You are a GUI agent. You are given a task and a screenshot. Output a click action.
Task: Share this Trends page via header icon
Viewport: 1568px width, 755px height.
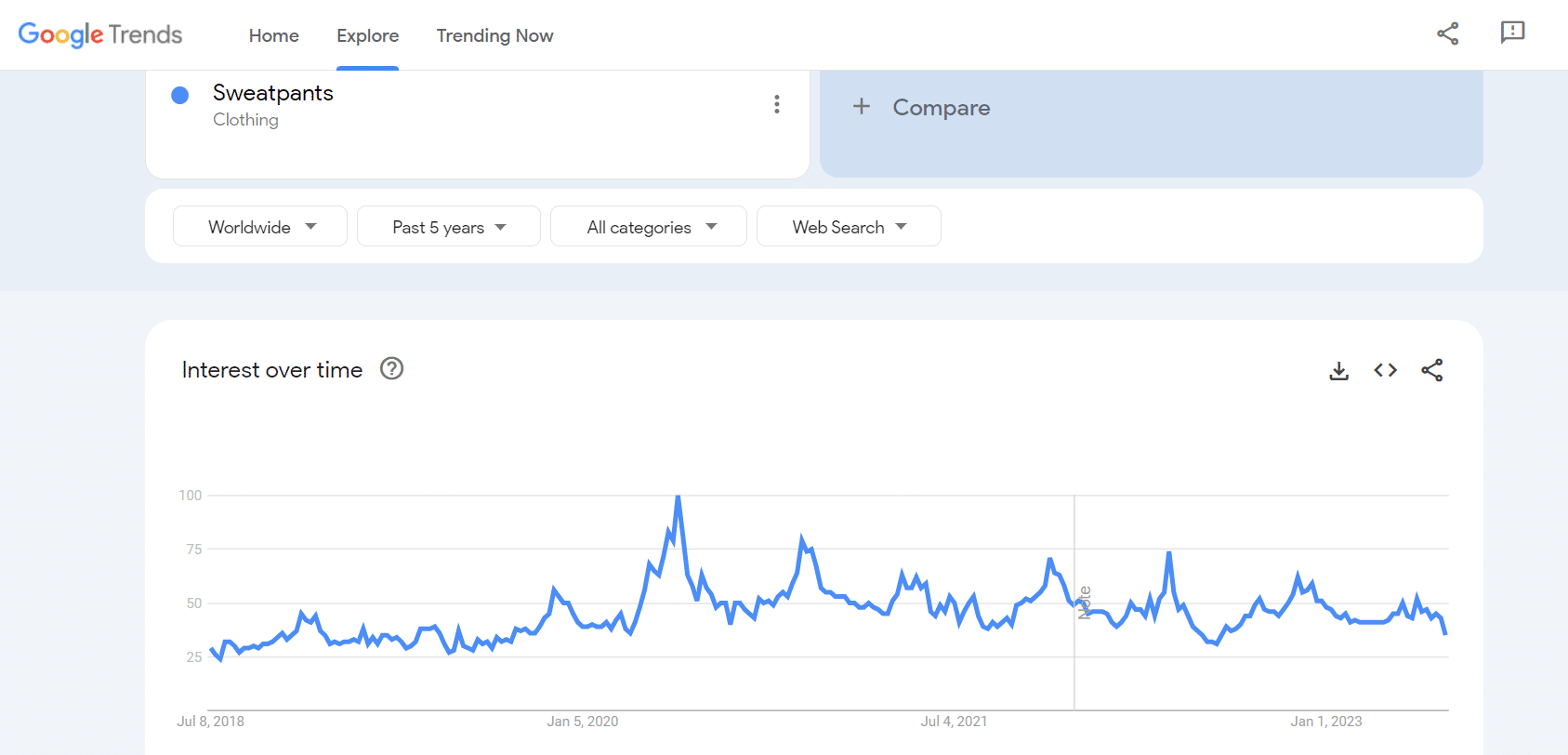(x=1447, y=34)
